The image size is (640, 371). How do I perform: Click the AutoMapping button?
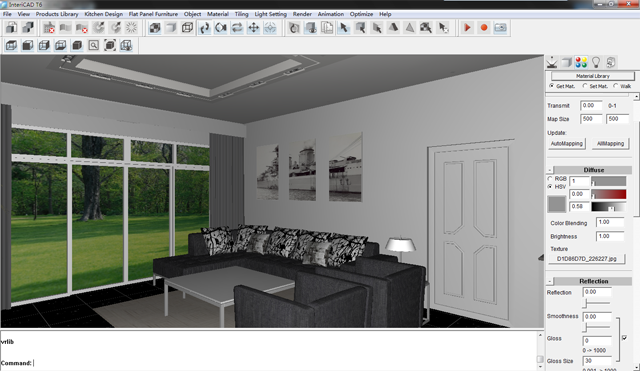567,144
